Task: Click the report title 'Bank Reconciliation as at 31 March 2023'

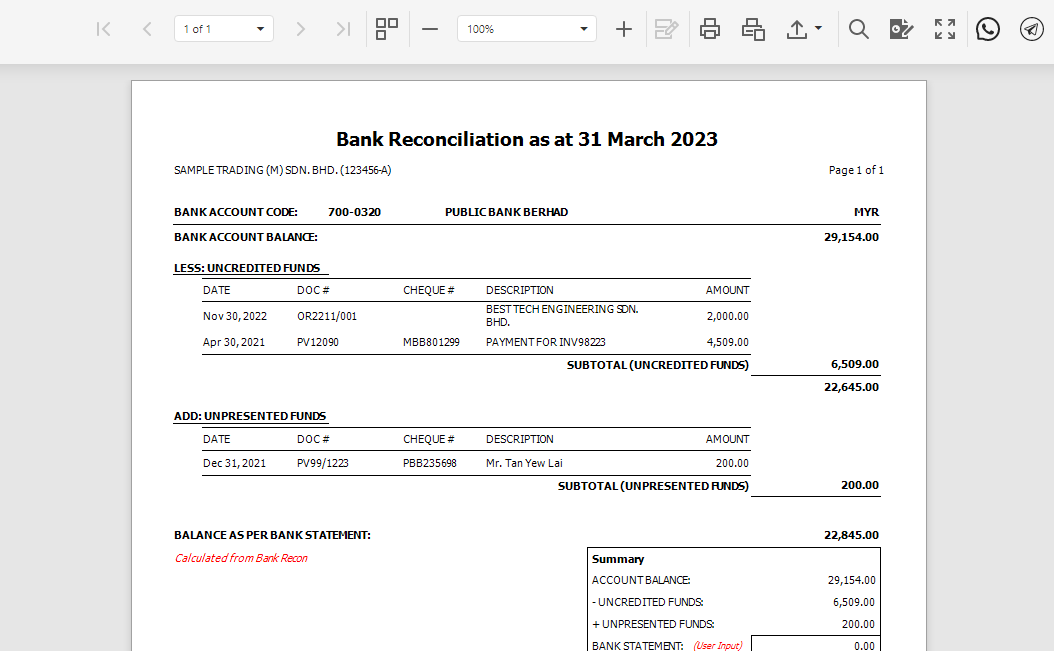Action: click(x=527, y=139)
